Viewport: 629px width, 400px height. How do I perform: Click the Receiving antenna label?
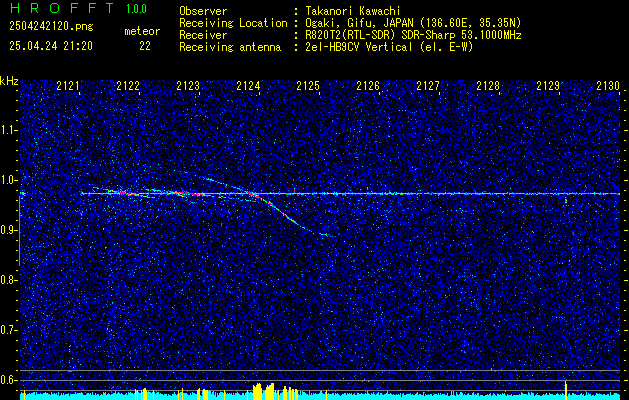(x=230, y=47)
